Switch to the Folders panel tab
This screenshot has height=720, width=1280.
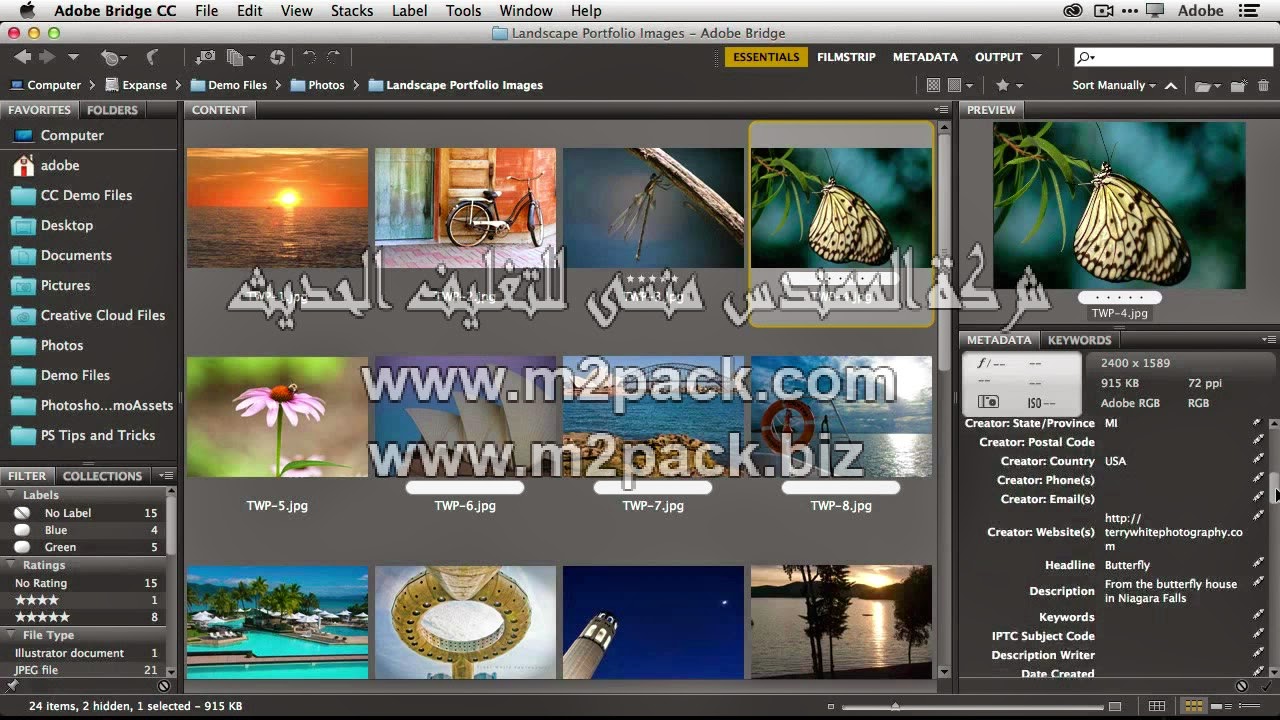pyautogui.click(x=112, y=110)
